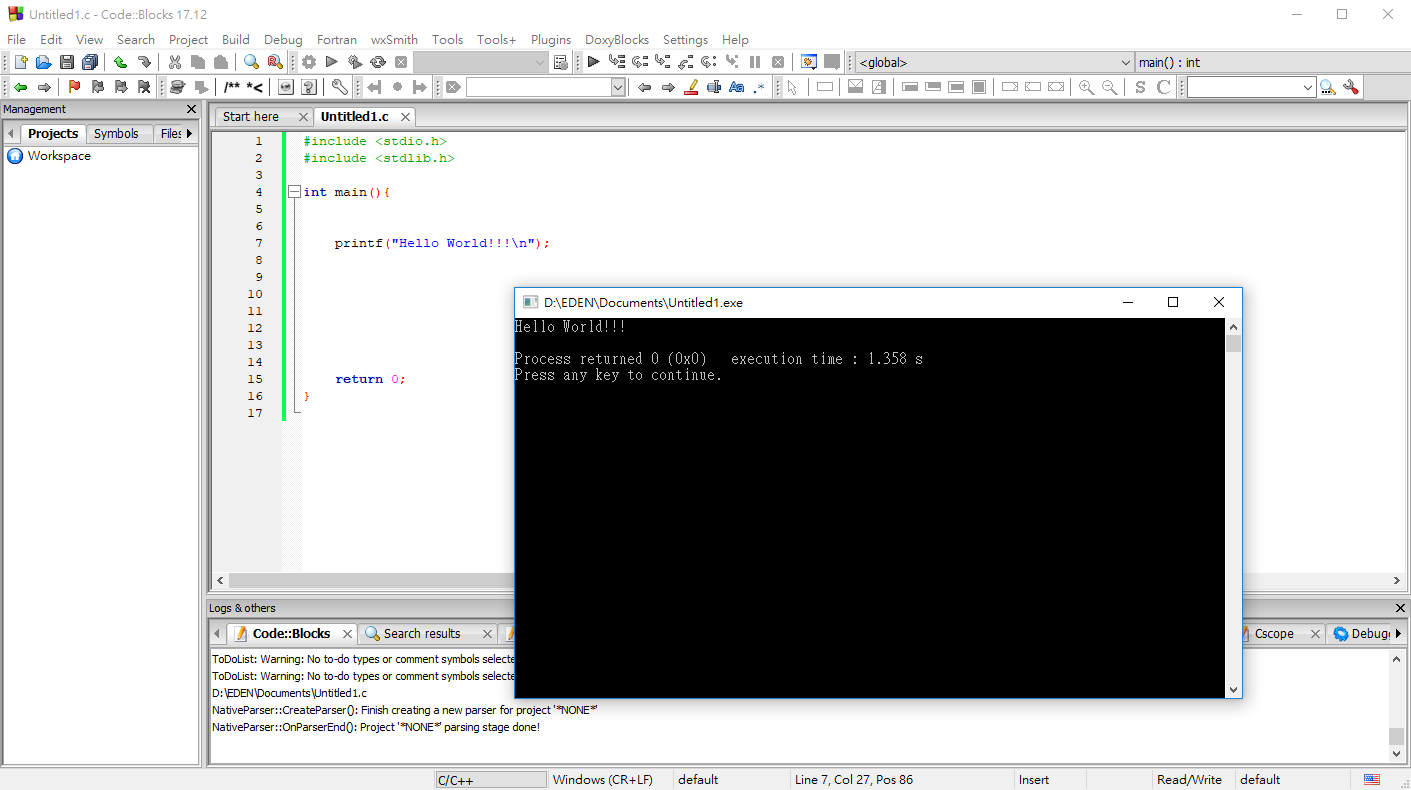This screenshot has height=790, width=1411.
Task: Click the green Undo arrow icon
Action: [x=120, y=62]
